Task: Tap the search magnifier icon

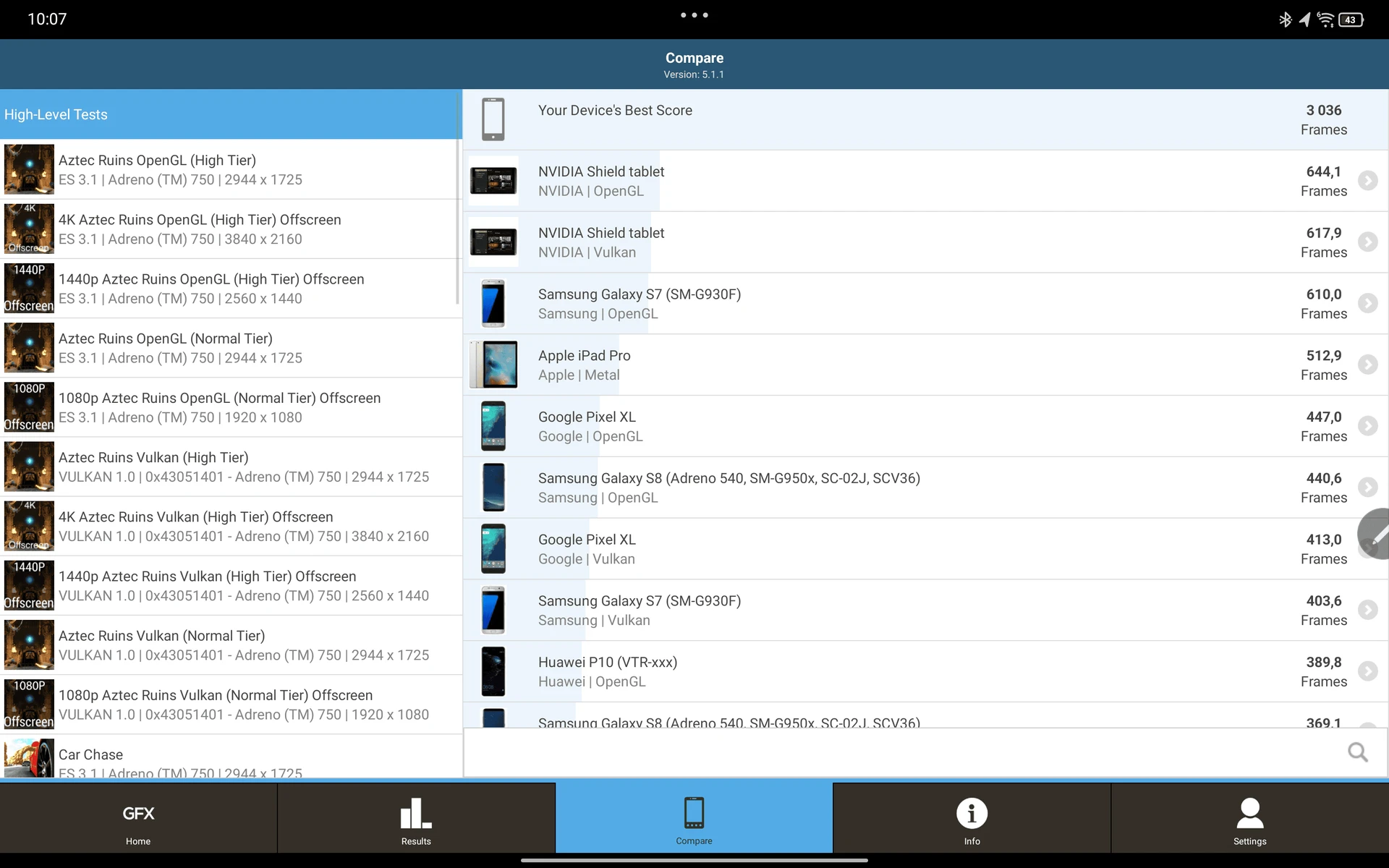Action: click(1358, 752)
